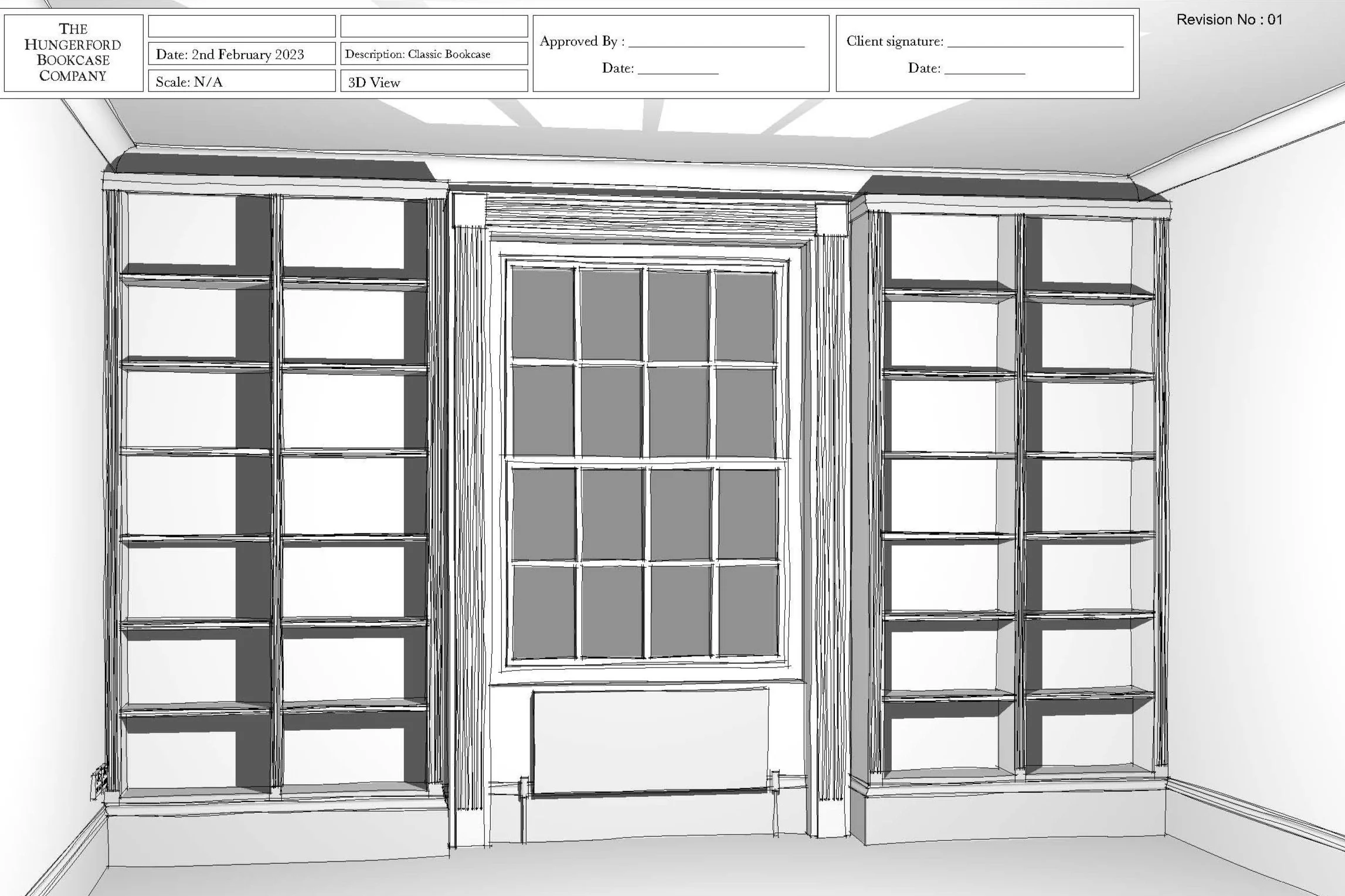
Task: Click the Revision No : 01 text
Action: click(1229, 20)
